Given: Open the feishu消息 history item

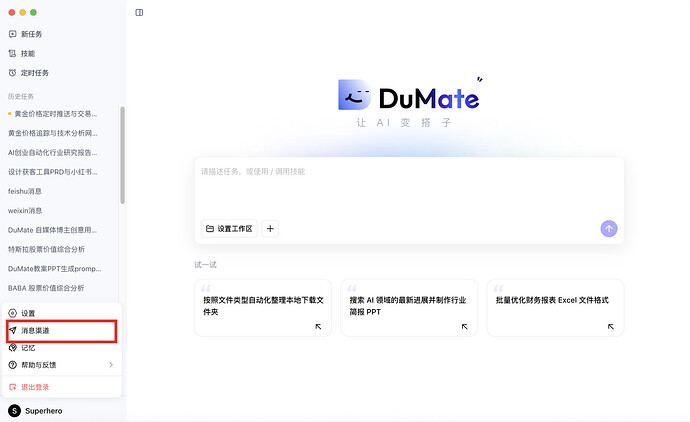Looking at the screenshot, I should pyautogui.click(x=25, y=191).
